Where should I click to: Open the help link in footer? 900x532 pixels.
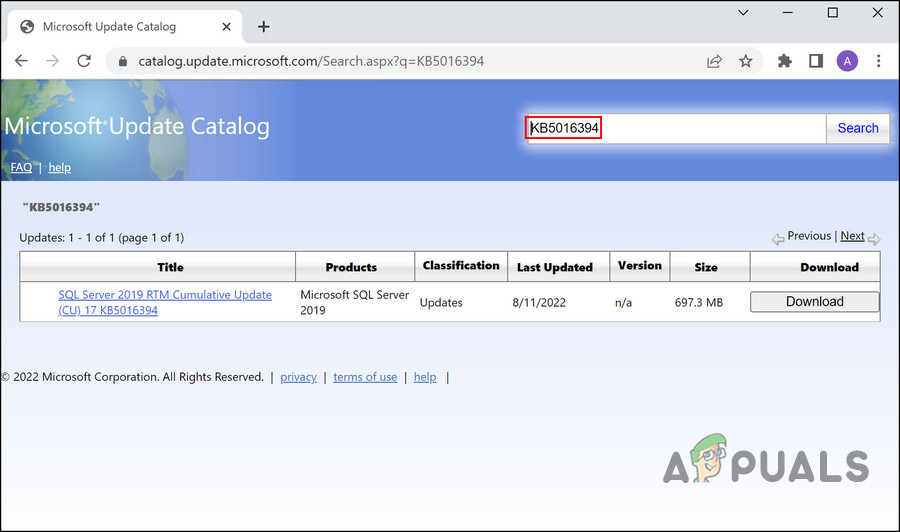(x=425, y=377)
